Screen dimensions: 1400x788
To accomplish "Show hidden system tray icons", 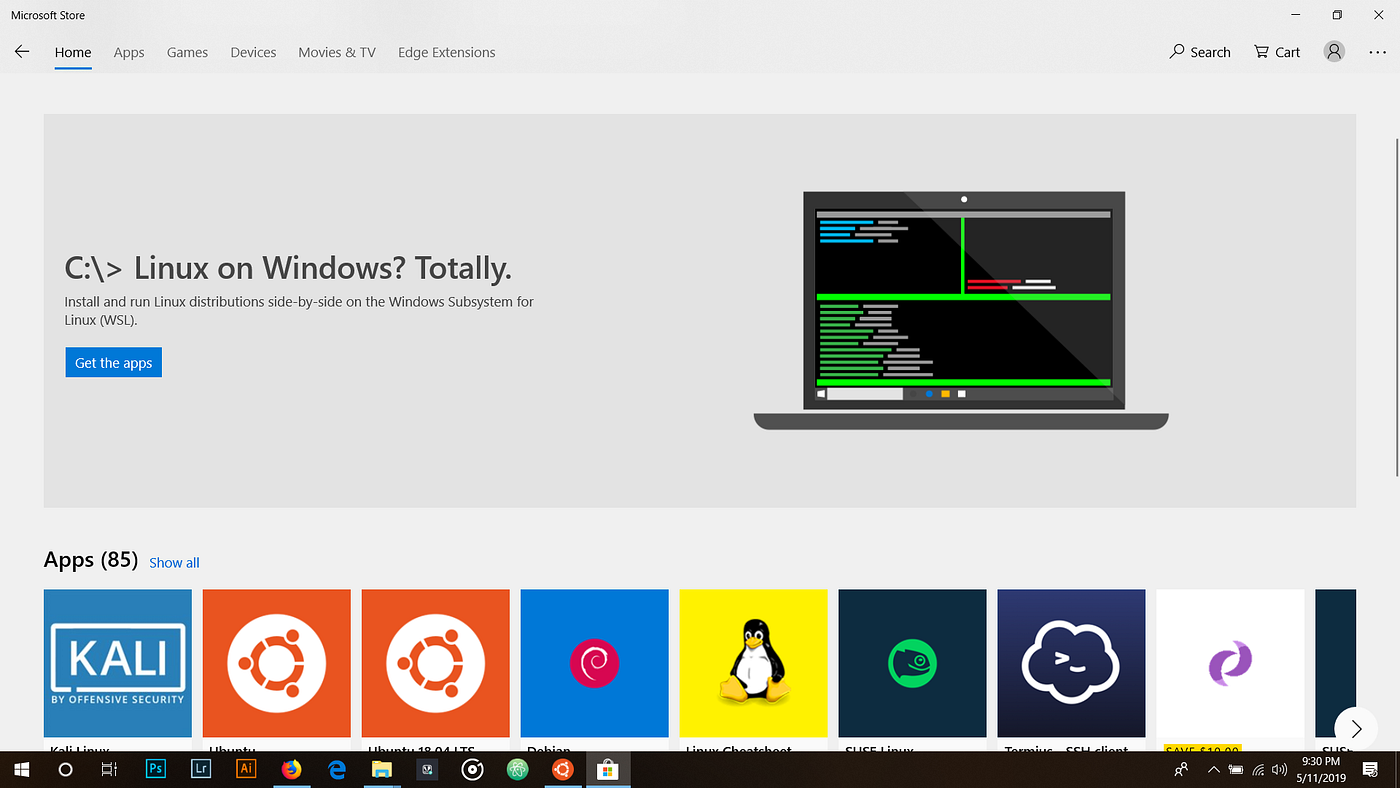I will click(x=1214, y=769).
